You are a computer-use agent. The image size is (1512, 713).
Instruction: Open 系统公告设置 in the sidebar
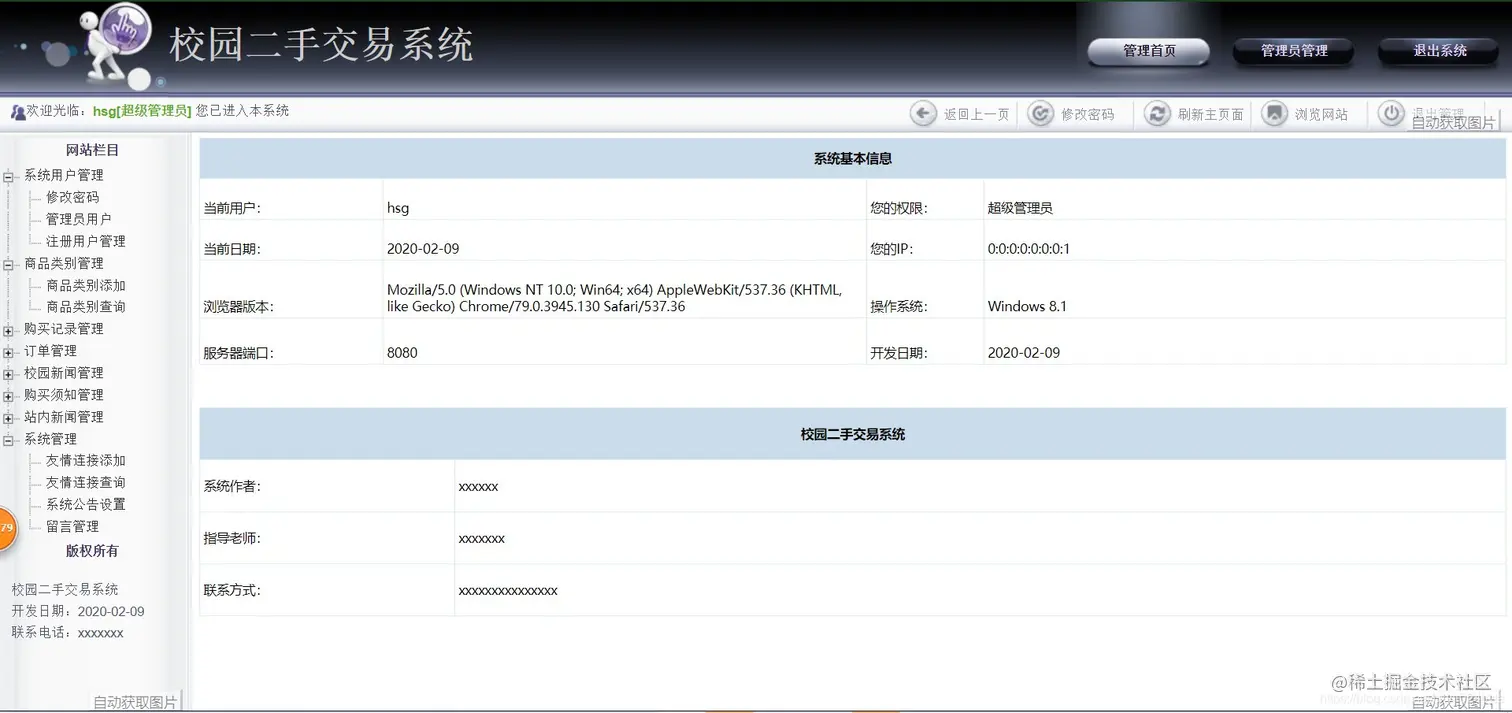[86, 504]
